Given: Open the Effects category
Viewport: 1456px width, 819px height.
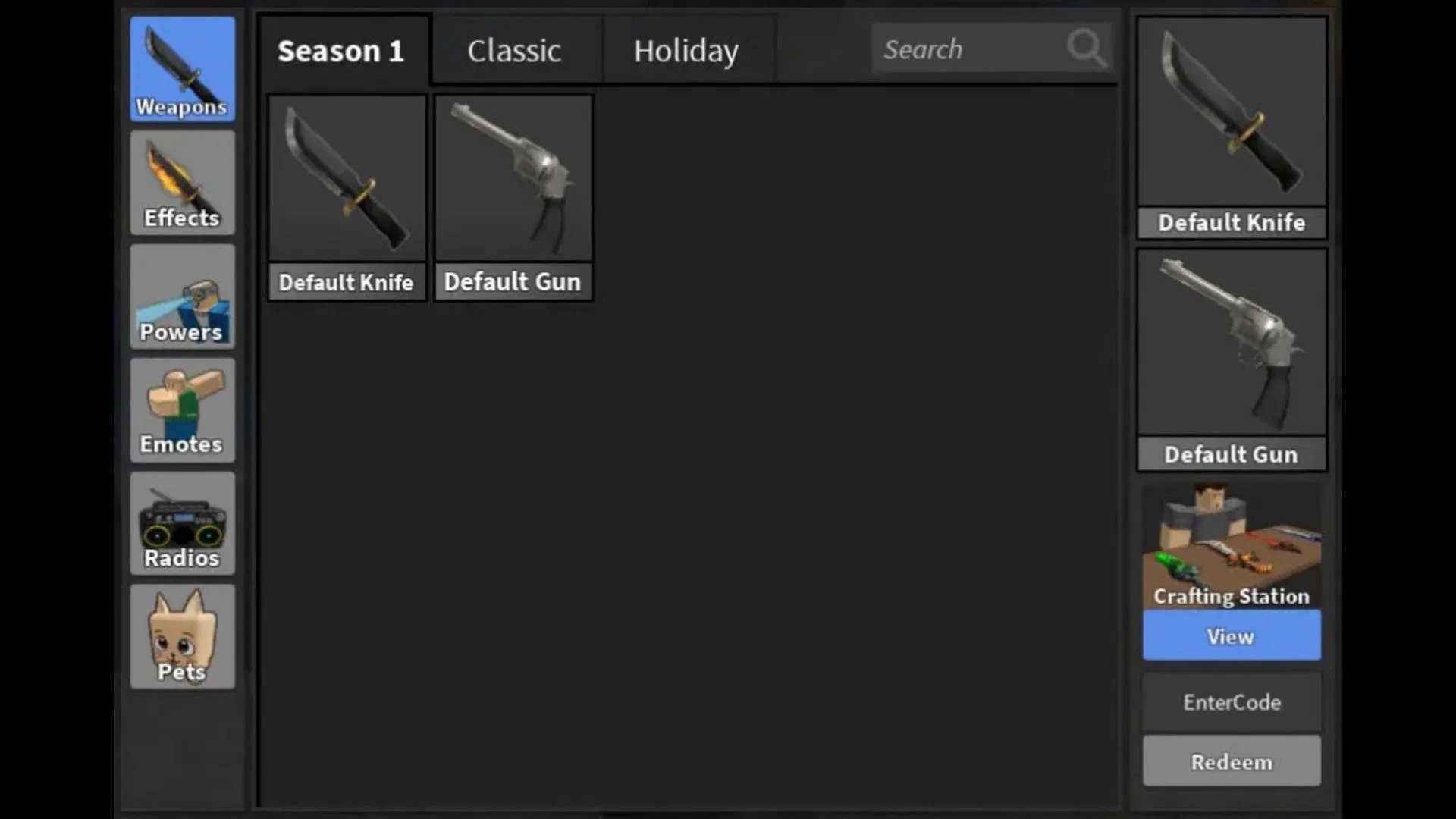Looking at the screenshot, I should pos(182,183).
